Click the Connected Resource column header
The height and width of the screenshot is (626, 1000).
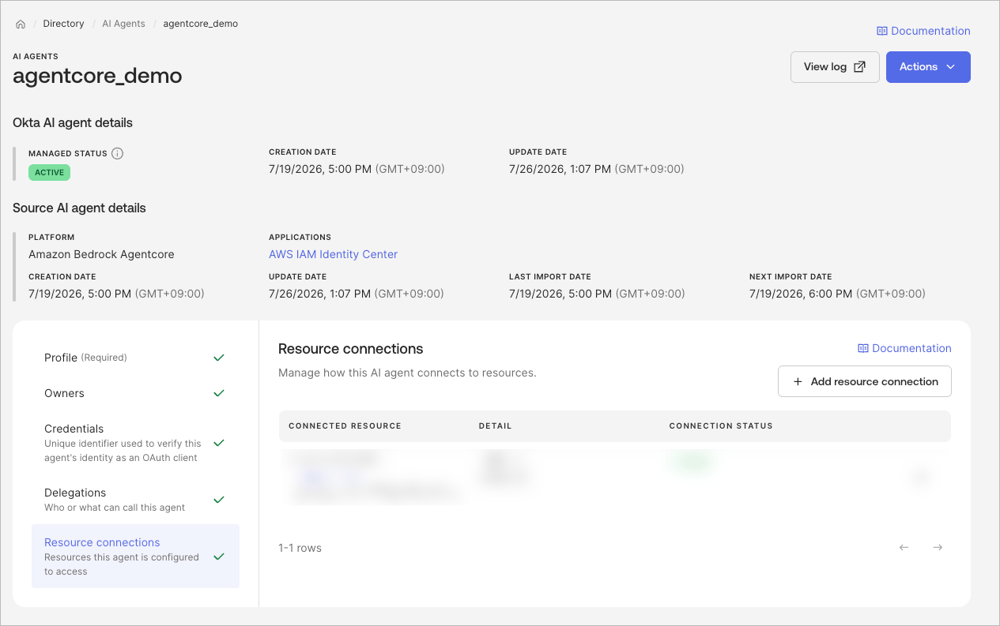click(x=345, y=426)
